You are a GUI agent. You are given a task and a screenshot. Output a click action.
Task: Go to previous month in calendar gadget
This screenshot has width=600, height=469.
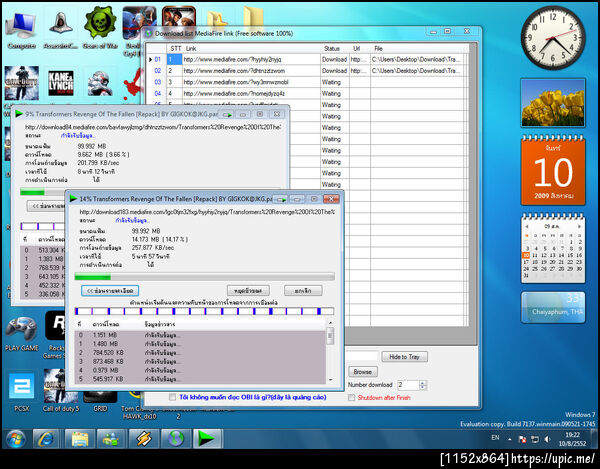click(527, 226)
